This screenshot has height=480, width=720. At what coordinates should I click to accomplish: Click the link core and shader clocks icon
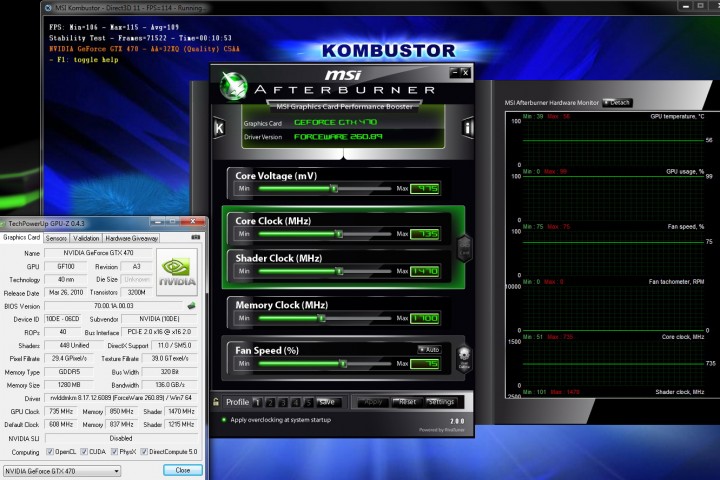[x=464, y=248]
